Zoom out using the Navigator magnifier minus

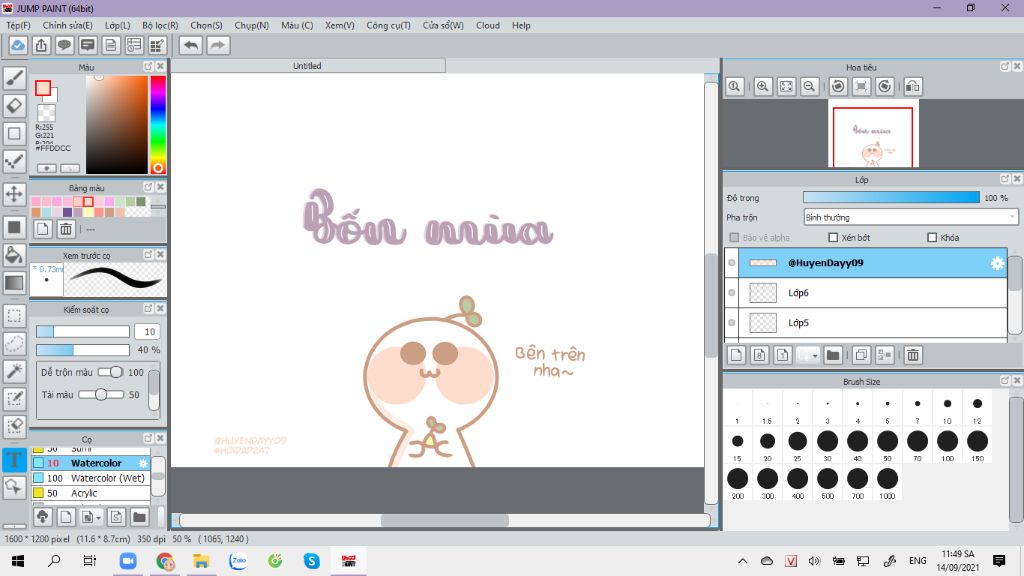click(809, 86)
